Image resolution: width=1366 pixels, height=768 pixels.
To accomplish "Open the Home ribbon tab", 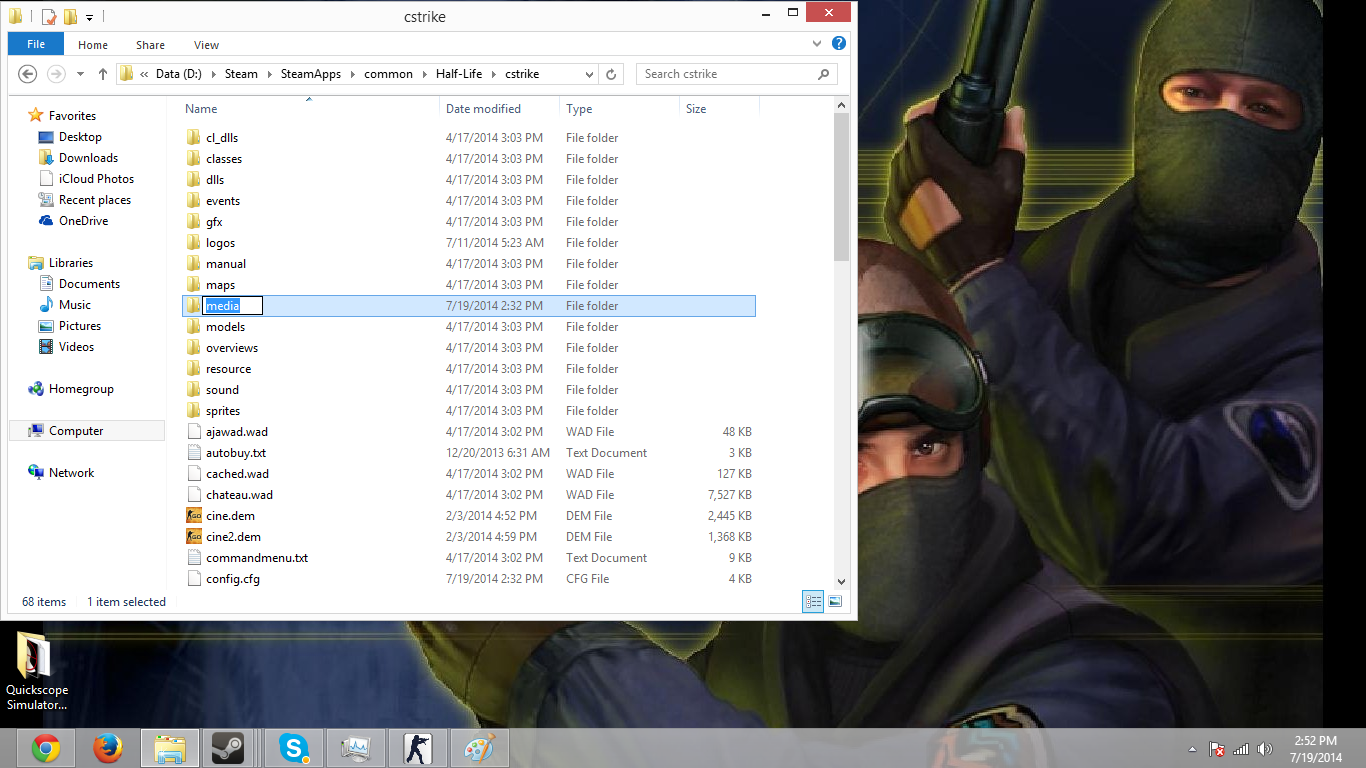I will coord(93,45).
